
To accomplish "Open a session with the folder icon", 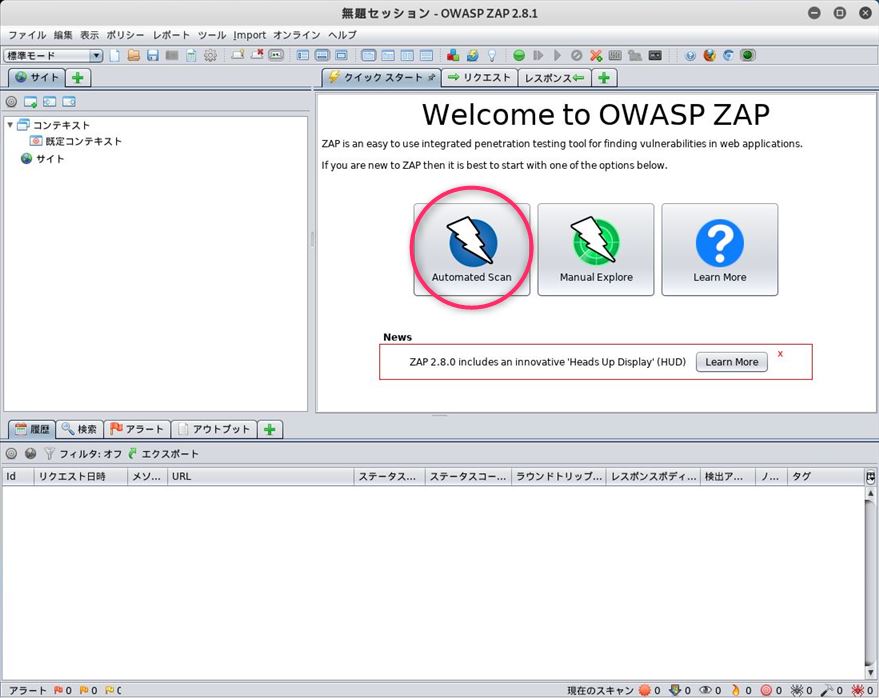I will tap(133, 56).
